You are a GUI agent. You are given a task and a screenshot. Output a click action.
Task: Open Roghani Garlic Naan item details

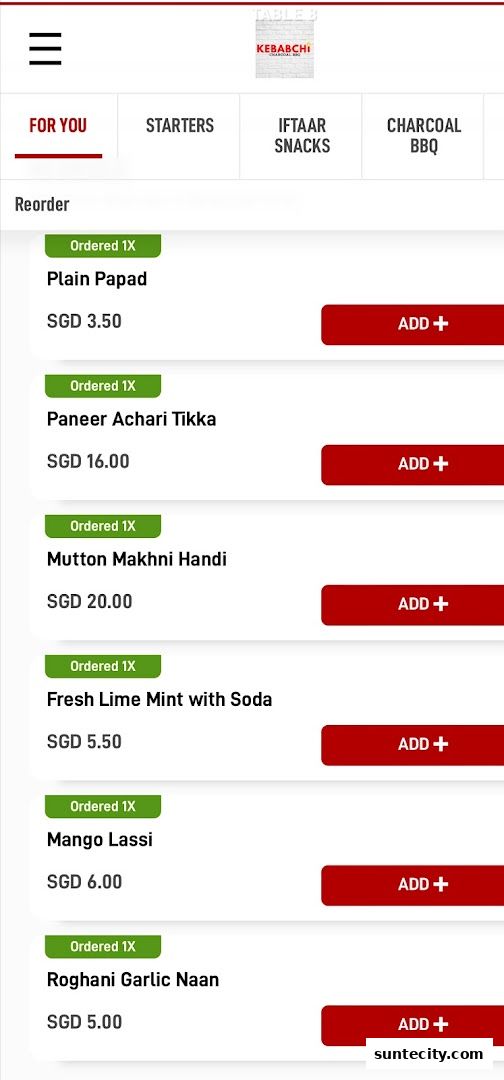[x=133, y=979]
